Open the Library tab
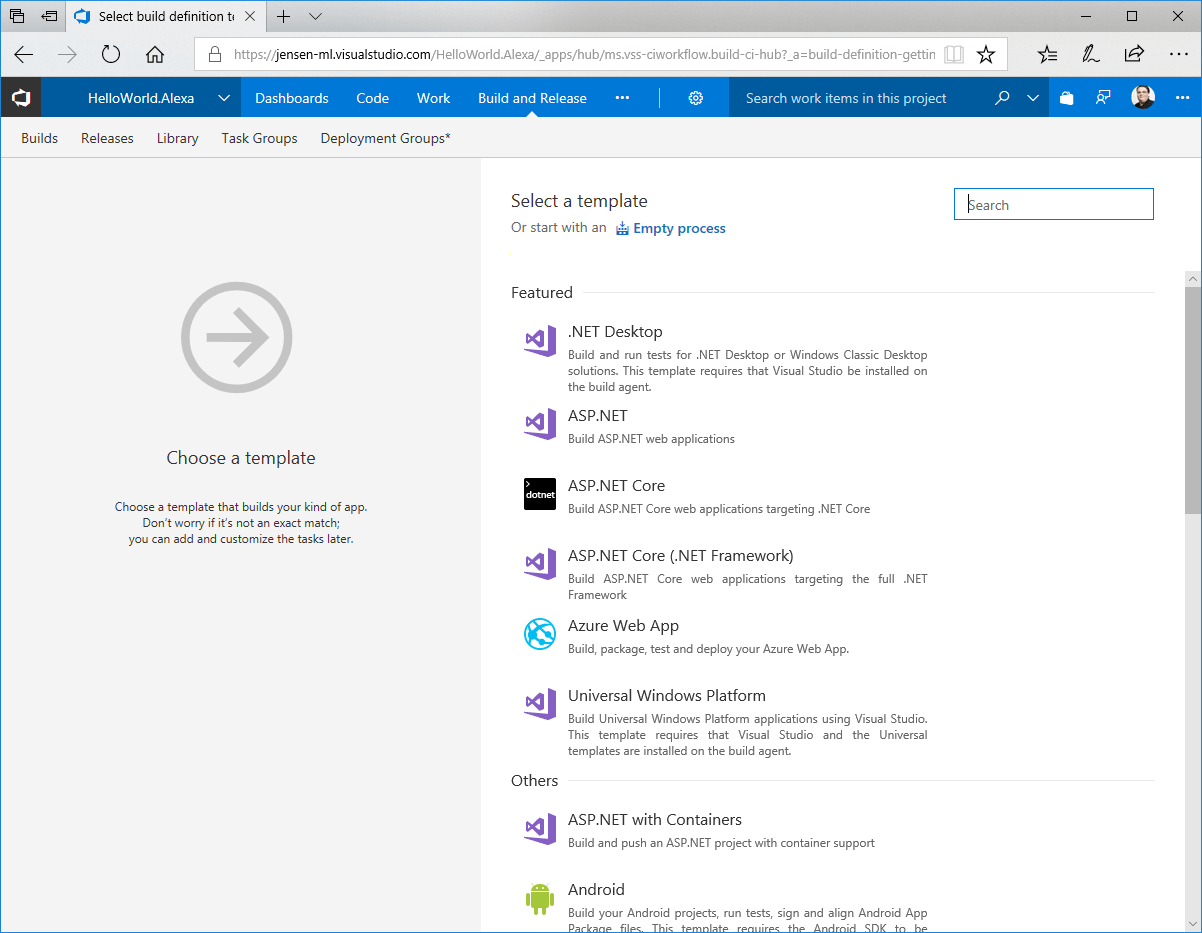Image resolution: width=1202 pixels, height=933 pixels. tap(177, 138)
